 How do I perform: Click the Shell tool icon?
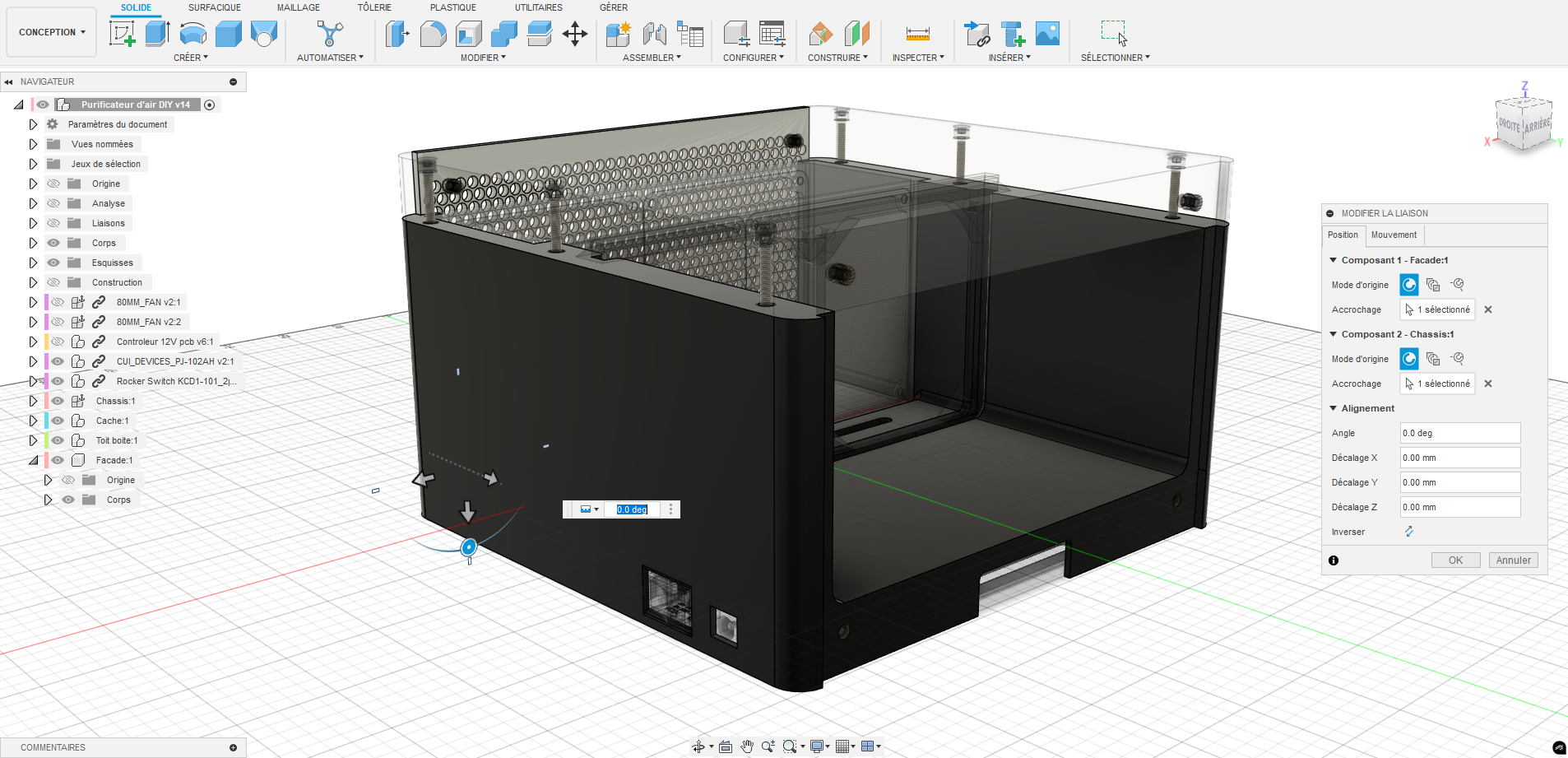469,34
